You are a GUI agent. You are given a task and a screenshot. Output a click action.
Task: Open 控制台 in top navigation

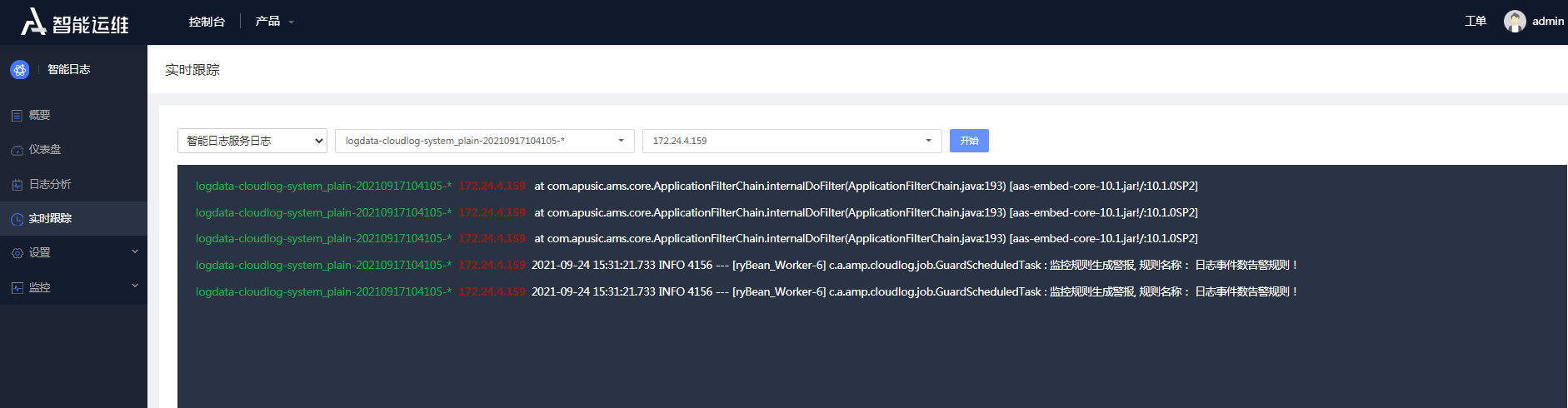(x=207, y=22)
